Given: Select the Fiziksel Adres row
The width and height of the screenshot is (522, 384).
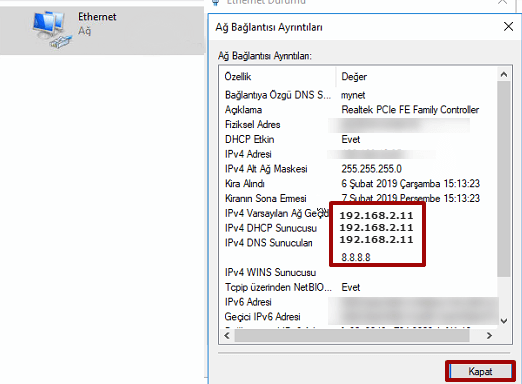Looking at the screenshot, I should tap(358, 125).
